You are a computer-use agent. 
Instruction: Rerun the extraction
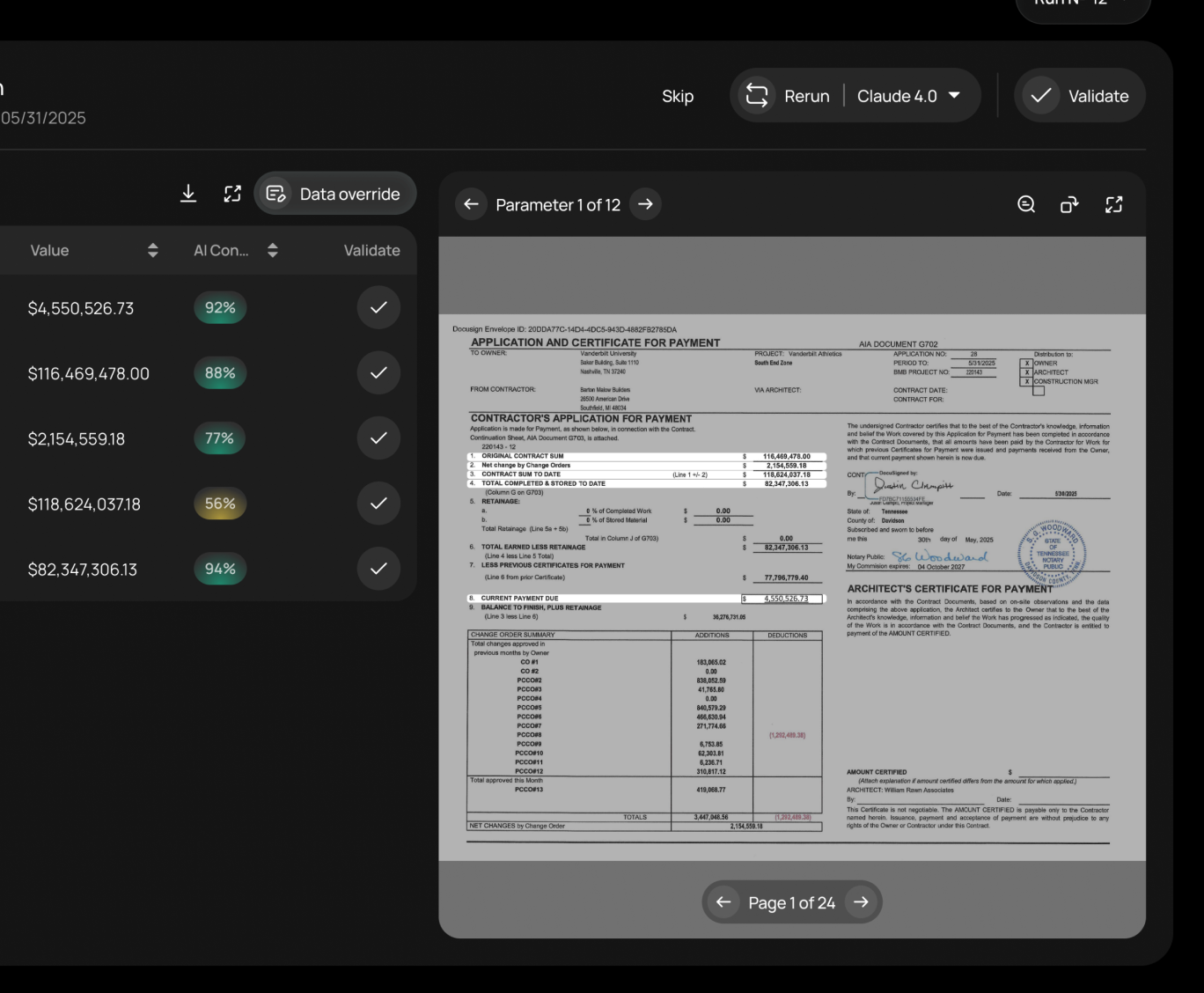787,96
